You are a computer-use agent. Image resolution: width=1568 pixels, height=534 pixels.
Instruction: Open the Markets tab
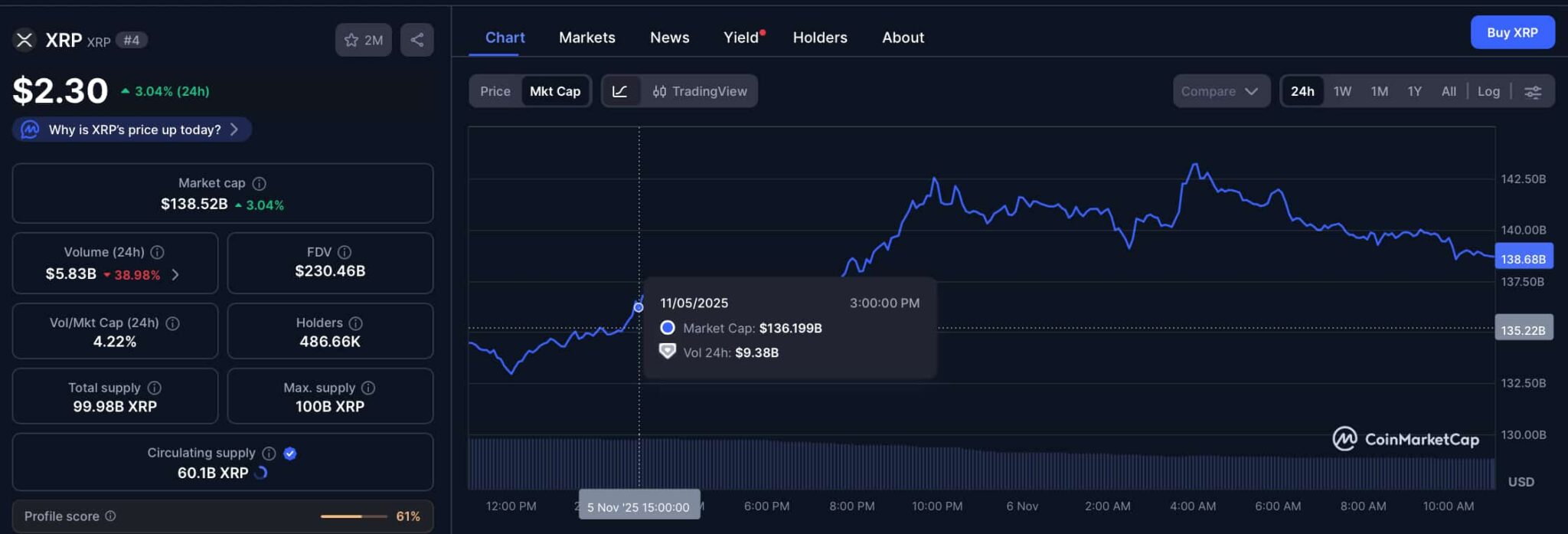[586, 38]
